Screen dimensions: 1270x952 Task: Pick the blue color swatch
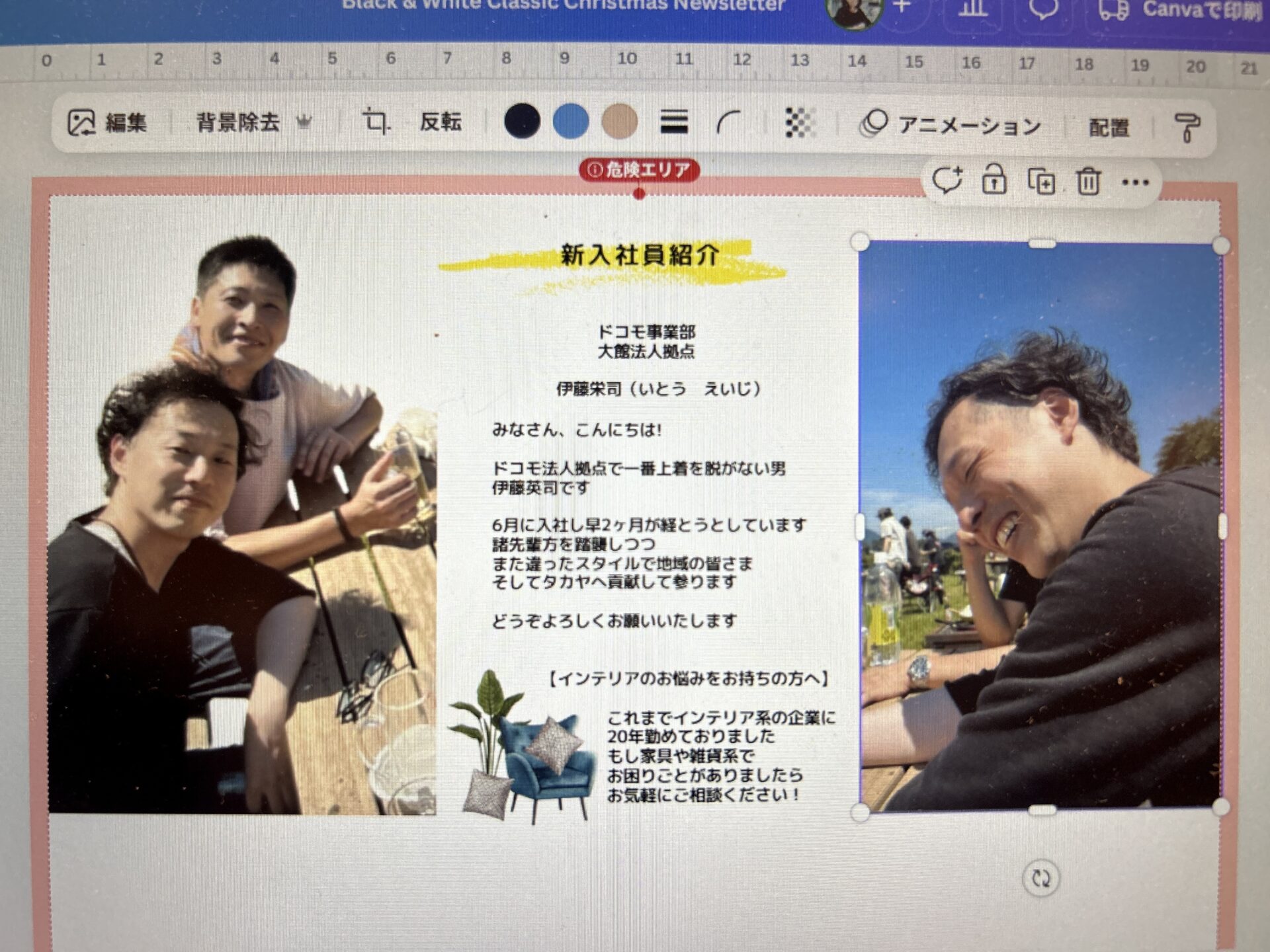coord(570,121)
